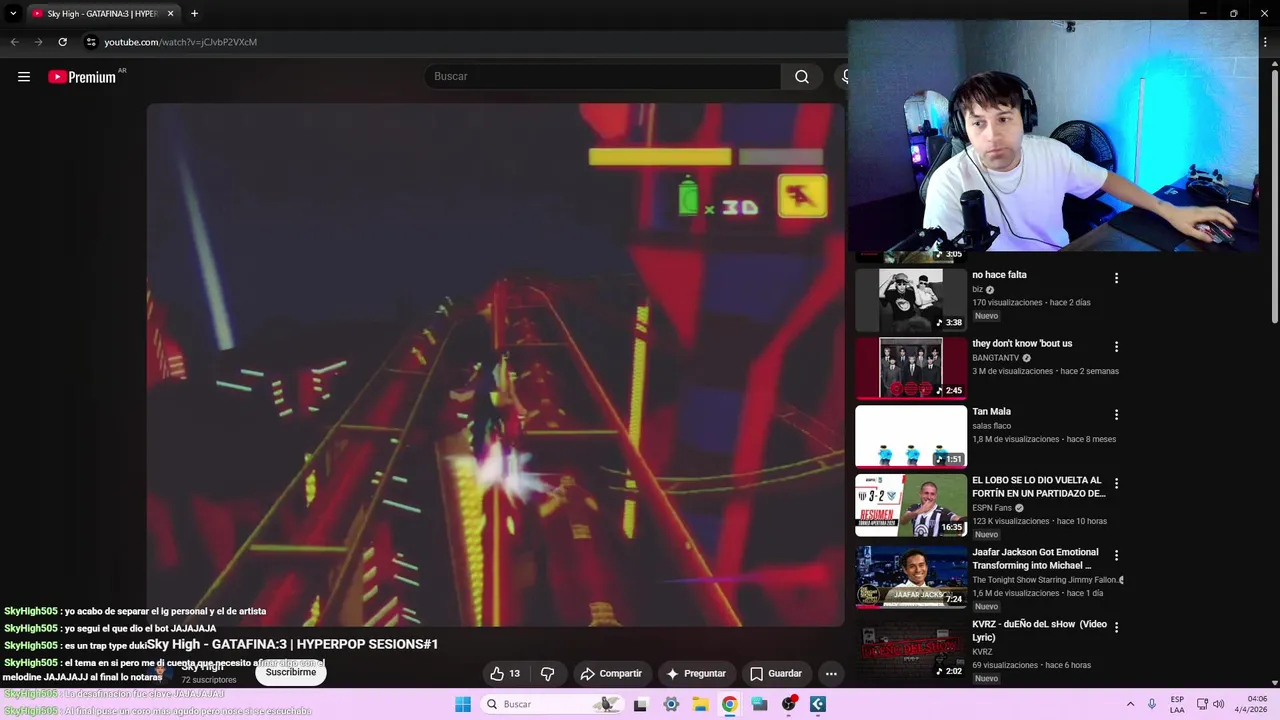This screenshot has height=720, width=1280.
Task: Open OBS Studio from the taskbar
Action: (789, 704)
